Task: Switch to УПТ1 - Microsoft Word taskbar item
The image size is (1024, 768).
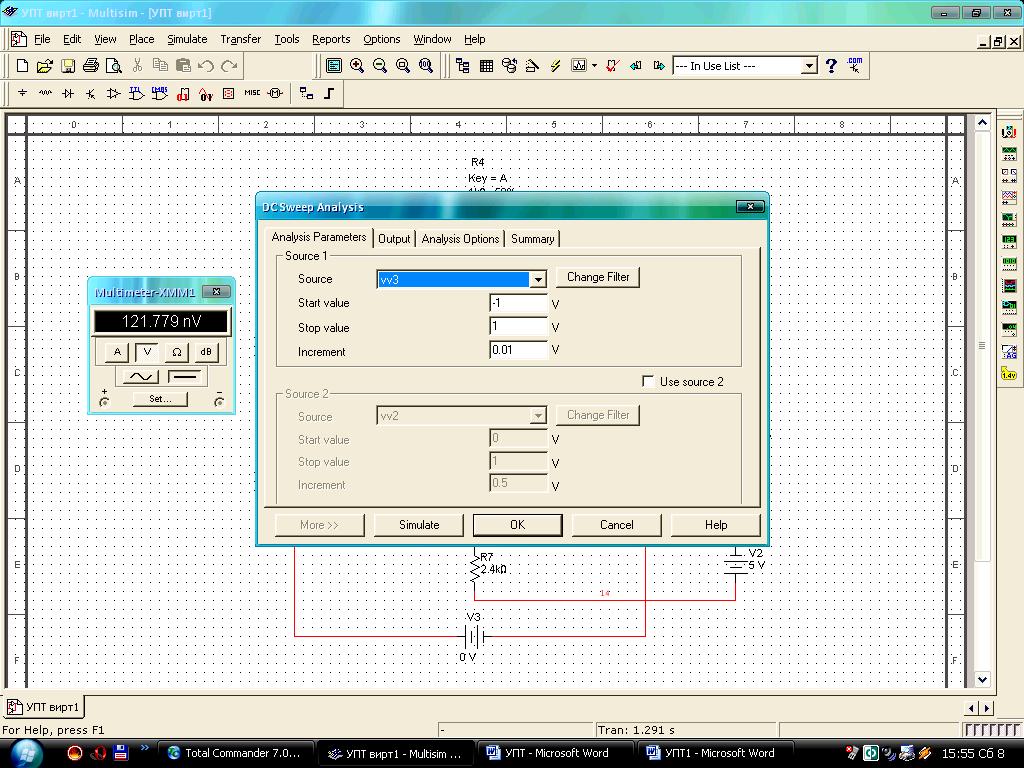Action: (714, 753)
